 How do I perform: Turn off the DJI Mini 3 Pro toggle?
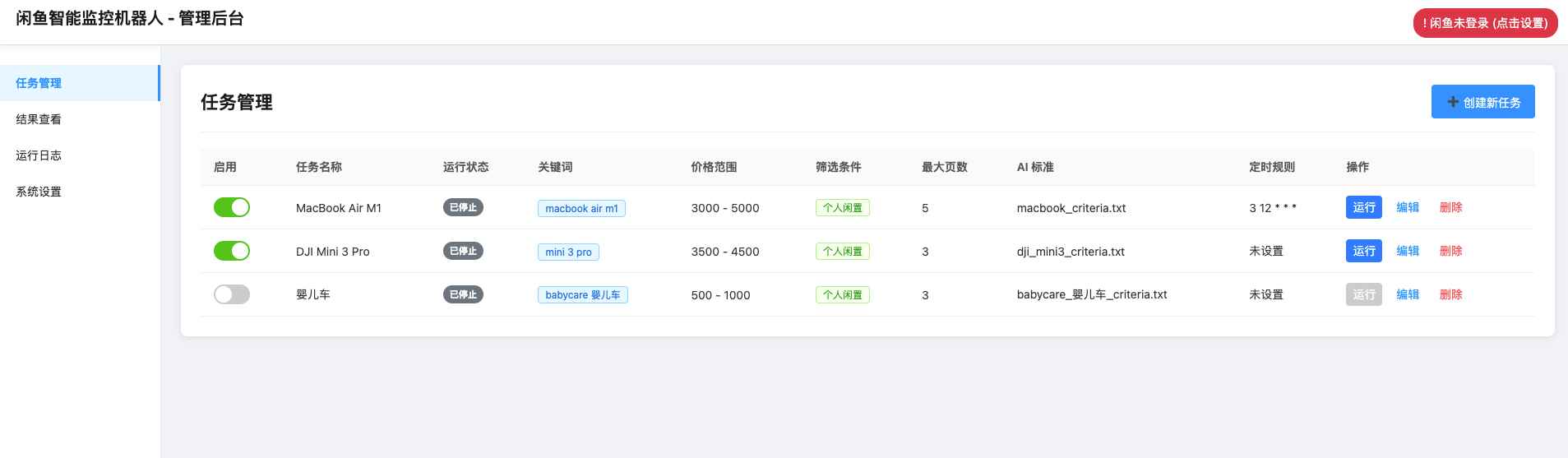point(231,251)
